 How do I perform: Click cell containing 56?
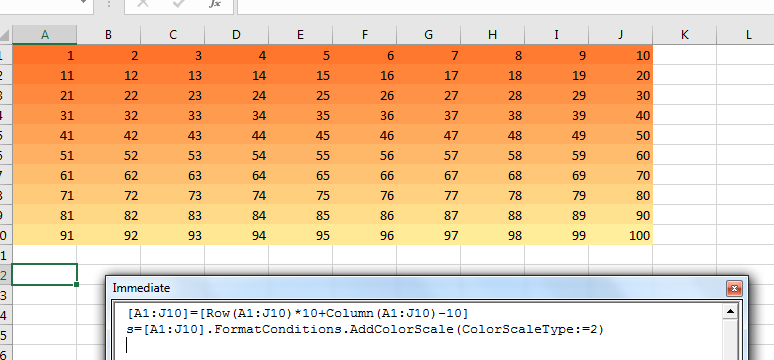click(365, 156)
